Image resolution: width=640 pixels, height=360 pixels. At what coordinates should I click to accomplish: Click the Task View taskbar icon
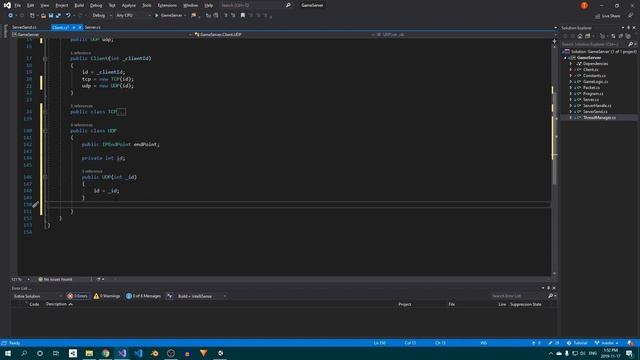[x=56, y=353]
